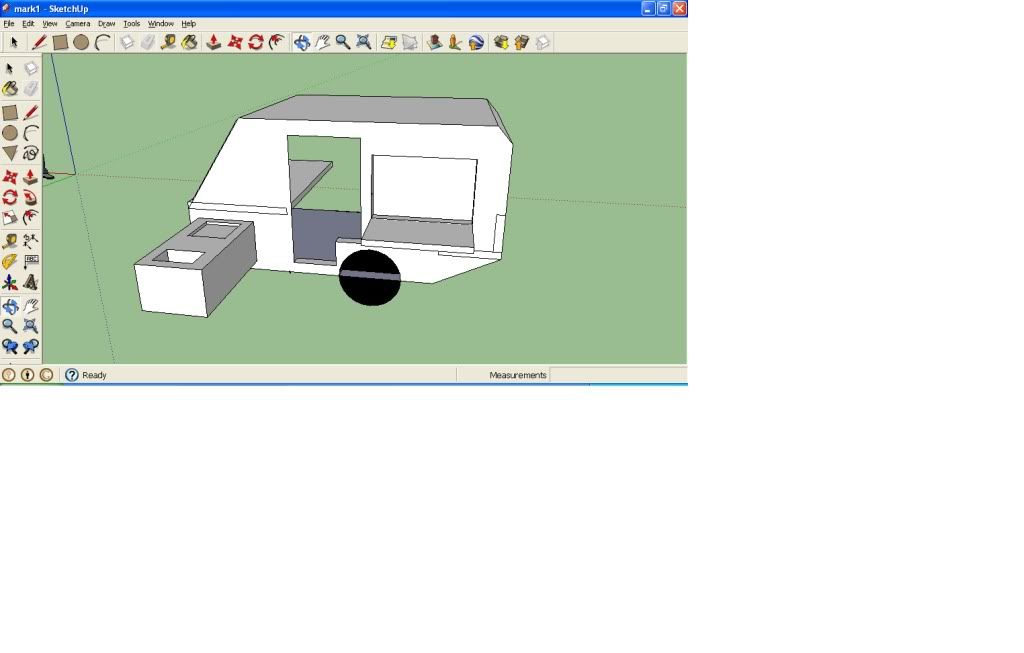
Task: Click Zoom Extents in top toolbar
Action: coord(364,42)
